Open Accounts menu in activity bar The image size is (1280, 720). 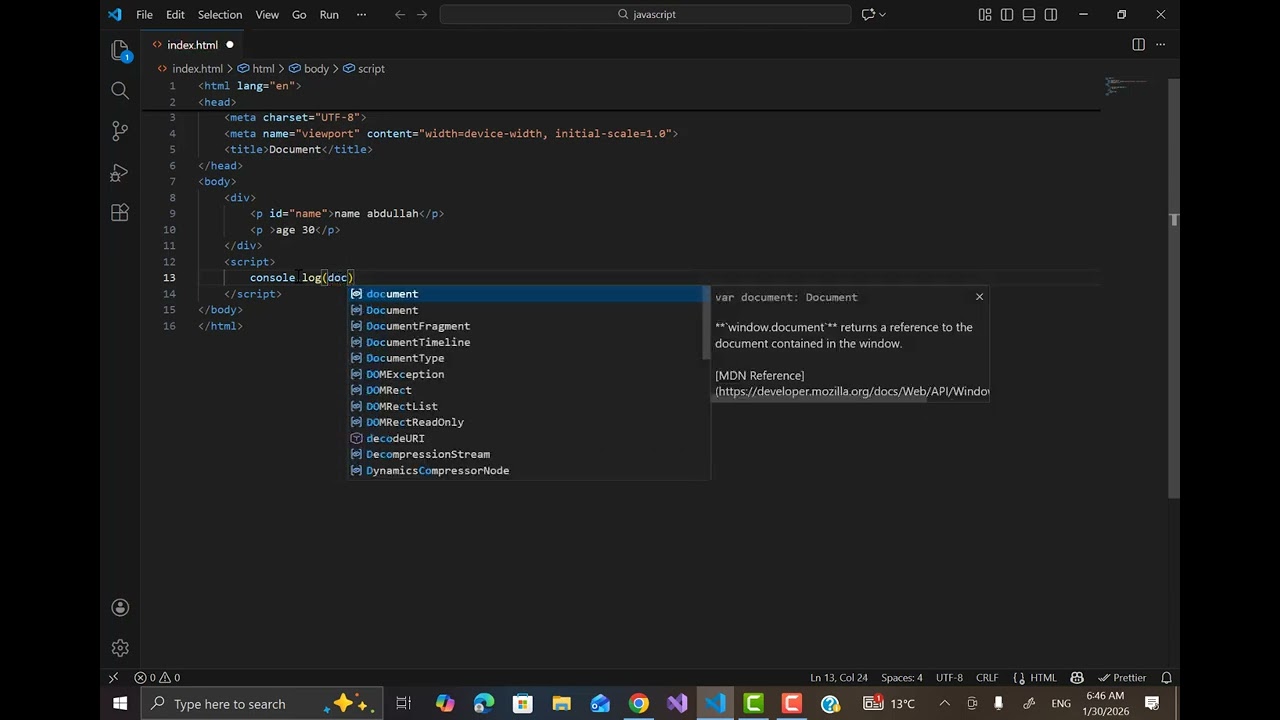tap(120, 607)
